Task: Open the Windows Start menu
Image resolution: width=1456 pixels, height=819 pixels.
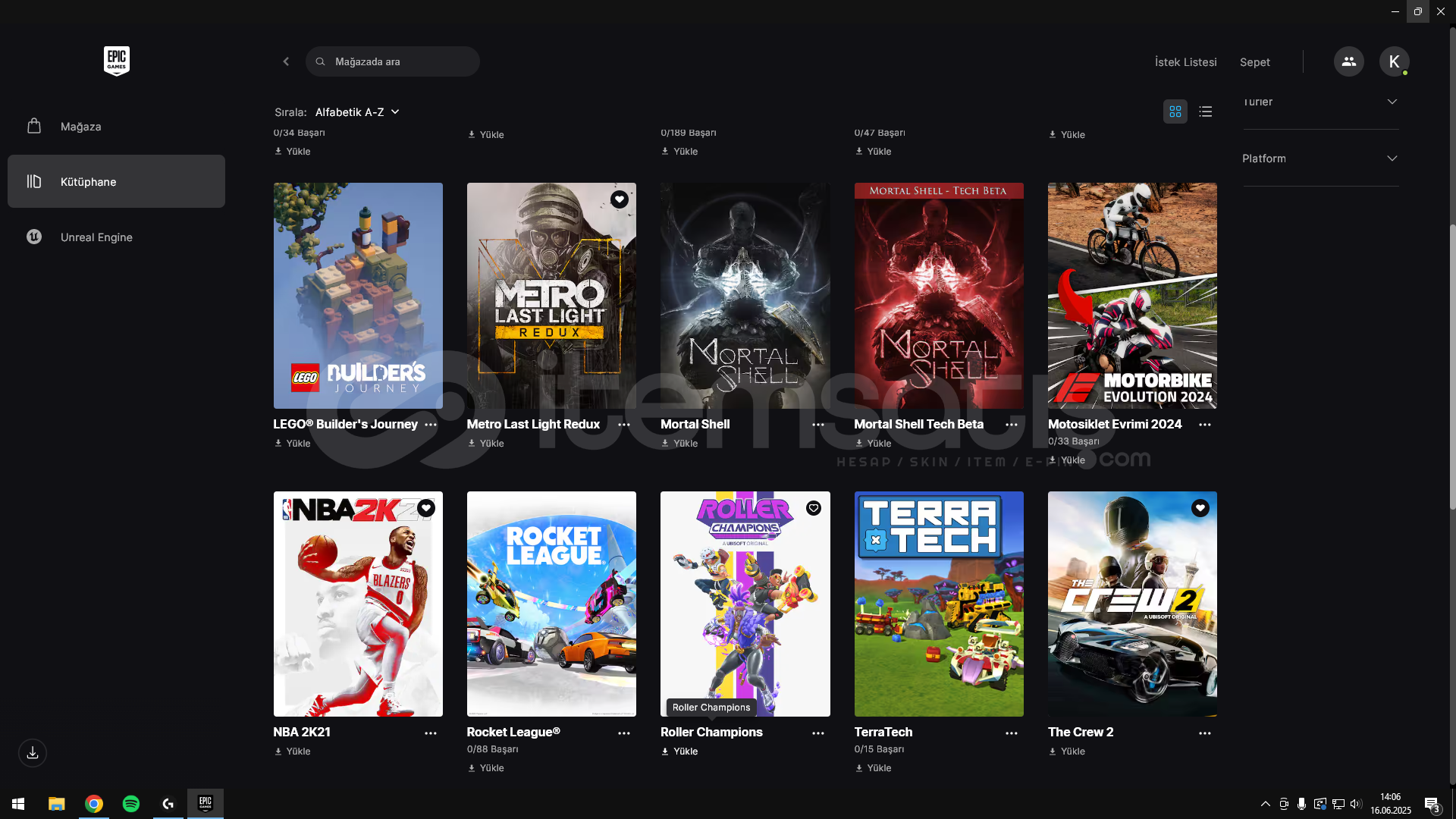Action: pyautogui.click(x=18, y=804)
